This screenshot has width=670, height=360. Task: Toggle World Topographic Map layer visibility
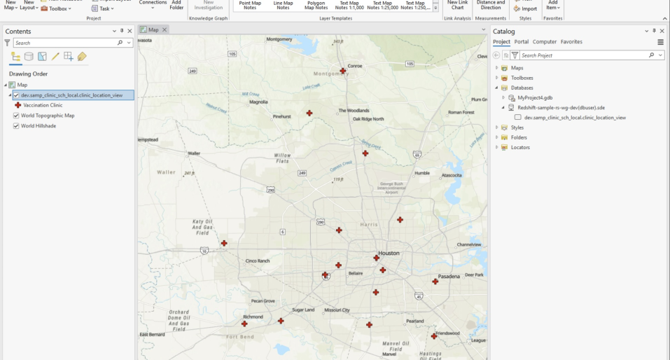point(16,116)
